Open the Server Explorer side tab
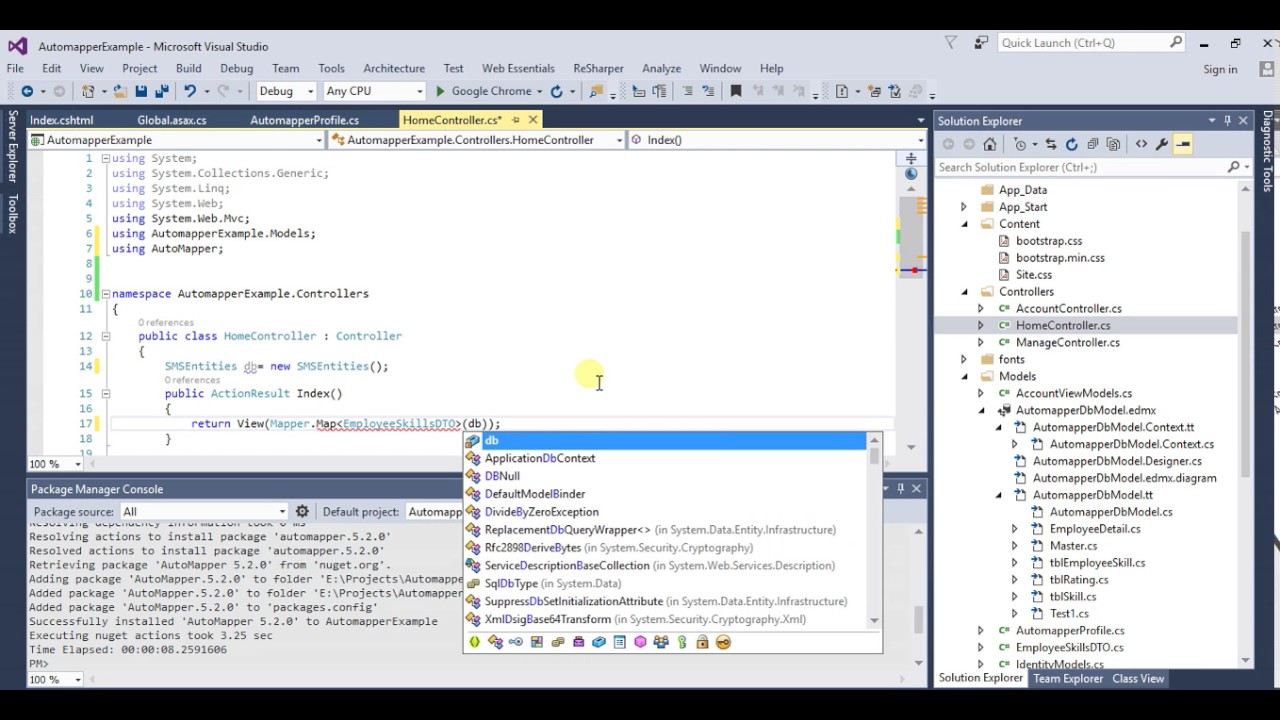Image resolution: width=1280 pixels, height=720 pixels. pos(12,147)
